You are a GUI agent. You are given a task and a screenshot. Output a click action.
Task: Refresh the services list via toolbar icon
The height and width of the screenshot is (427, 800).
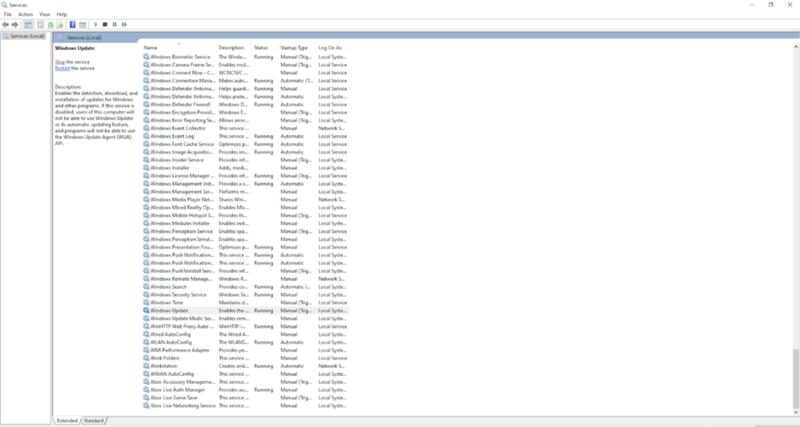[51, 24]
